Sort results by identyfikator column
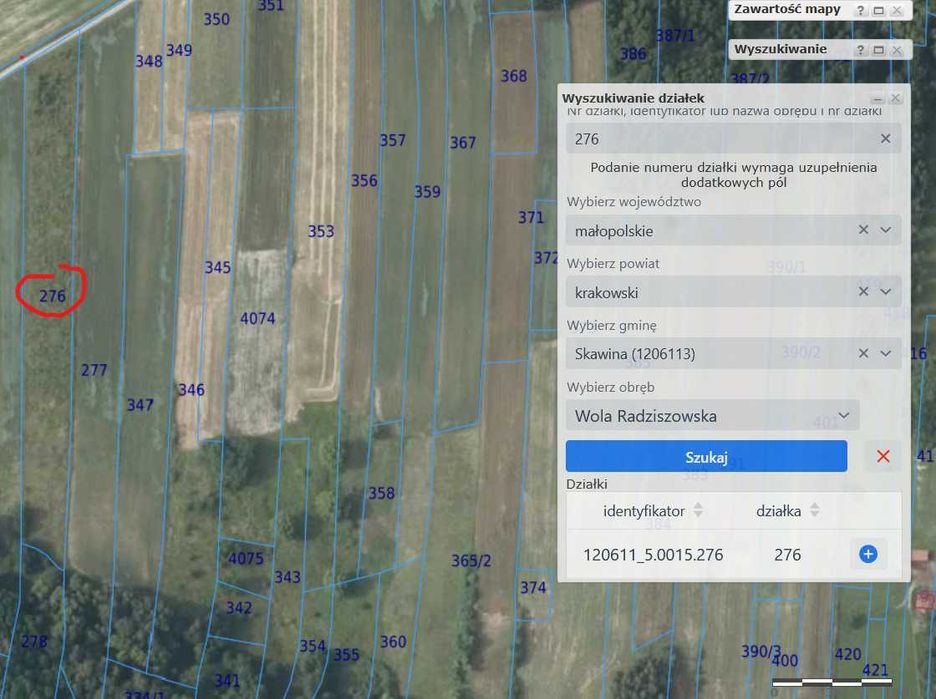This screenshot has height=699, width=936. click(x=698, y=510)
